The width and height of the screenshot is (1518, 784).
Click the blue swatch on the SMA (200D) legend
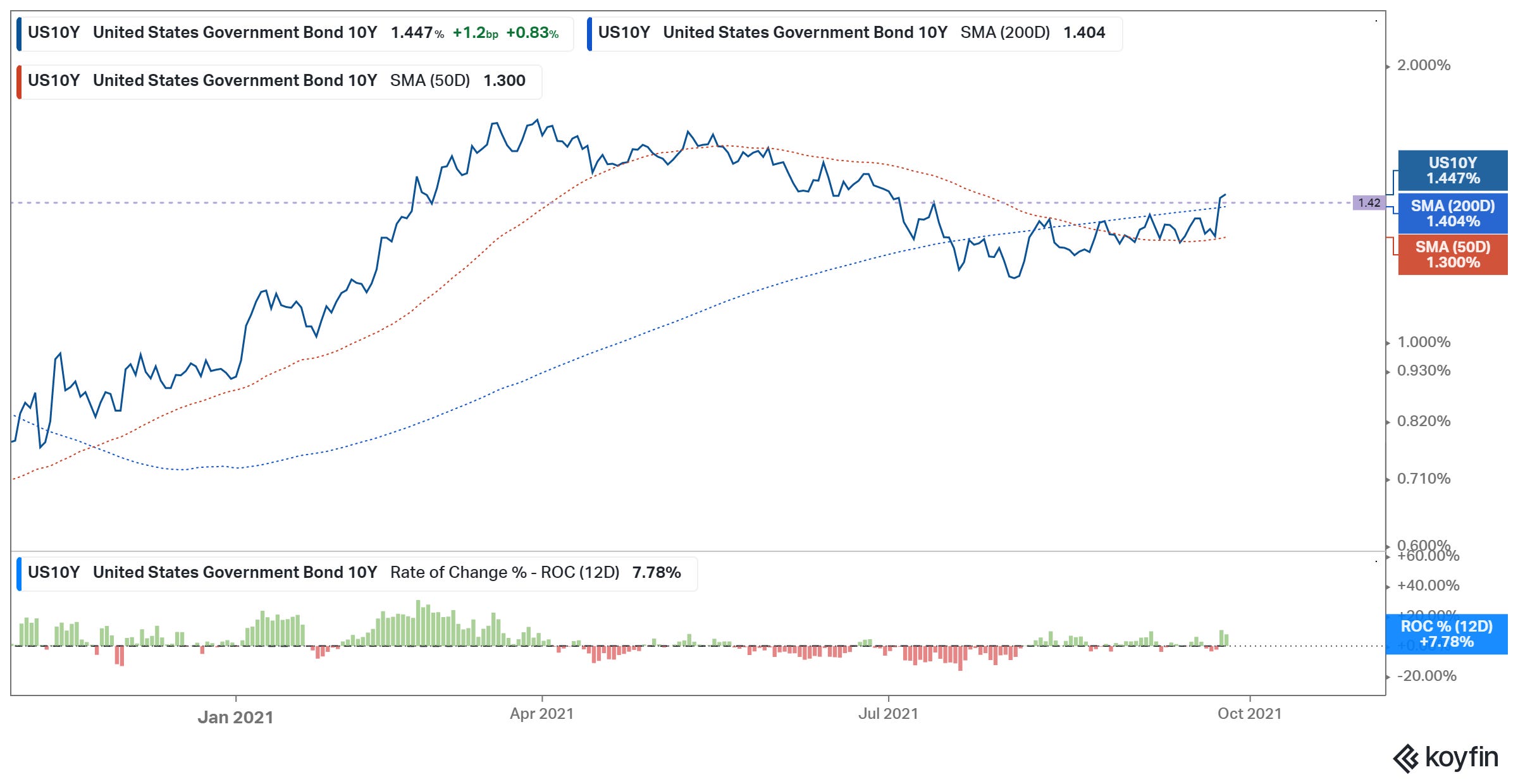[x=589, y=33]
